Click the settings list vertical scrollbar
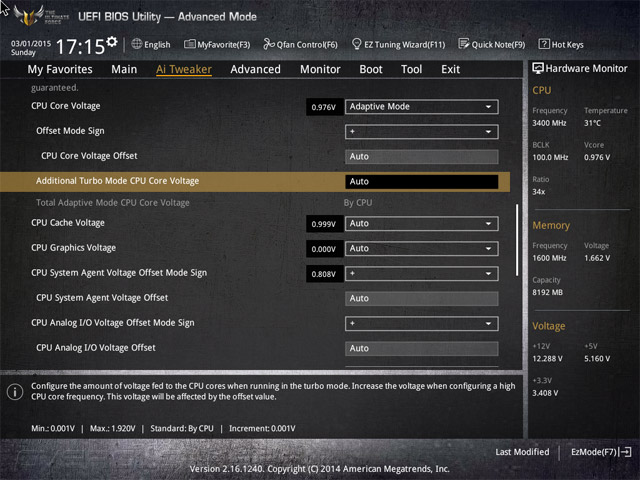 [x=517, y=240]
